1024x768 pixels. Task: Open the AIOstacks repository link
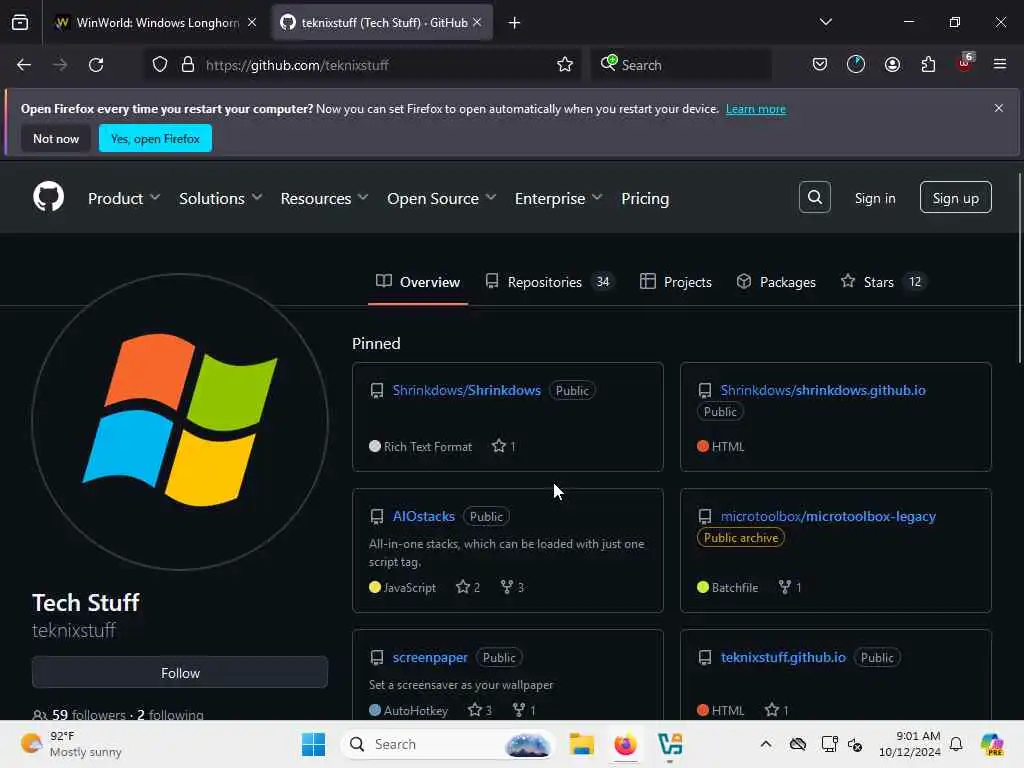click(x=423, y=516)
